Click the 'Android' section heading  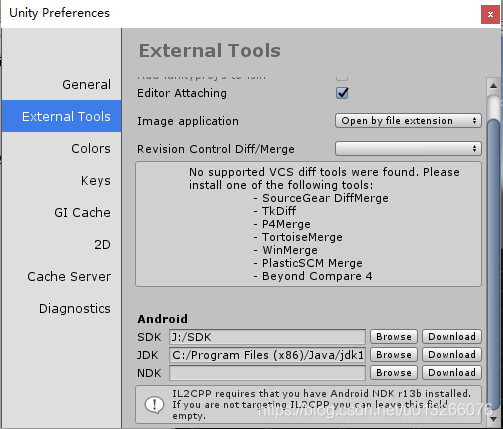pos(162,319)
